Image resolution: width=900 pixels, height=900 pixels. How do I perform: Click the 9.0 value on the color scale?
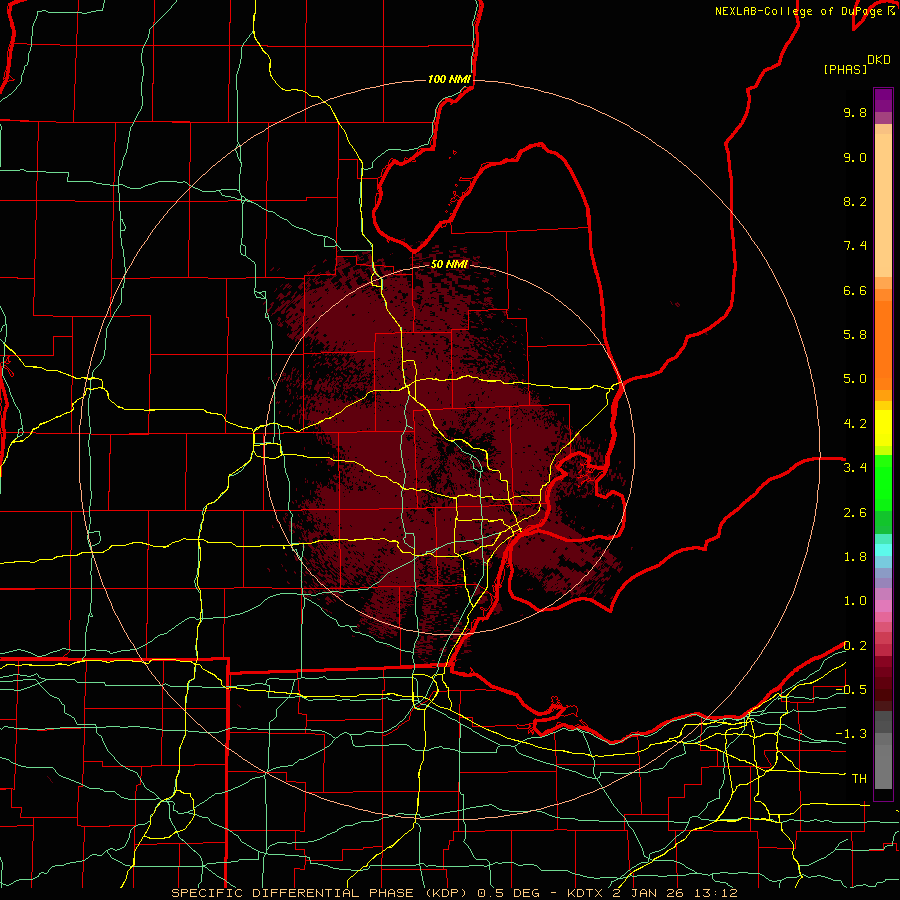point(855,157)
